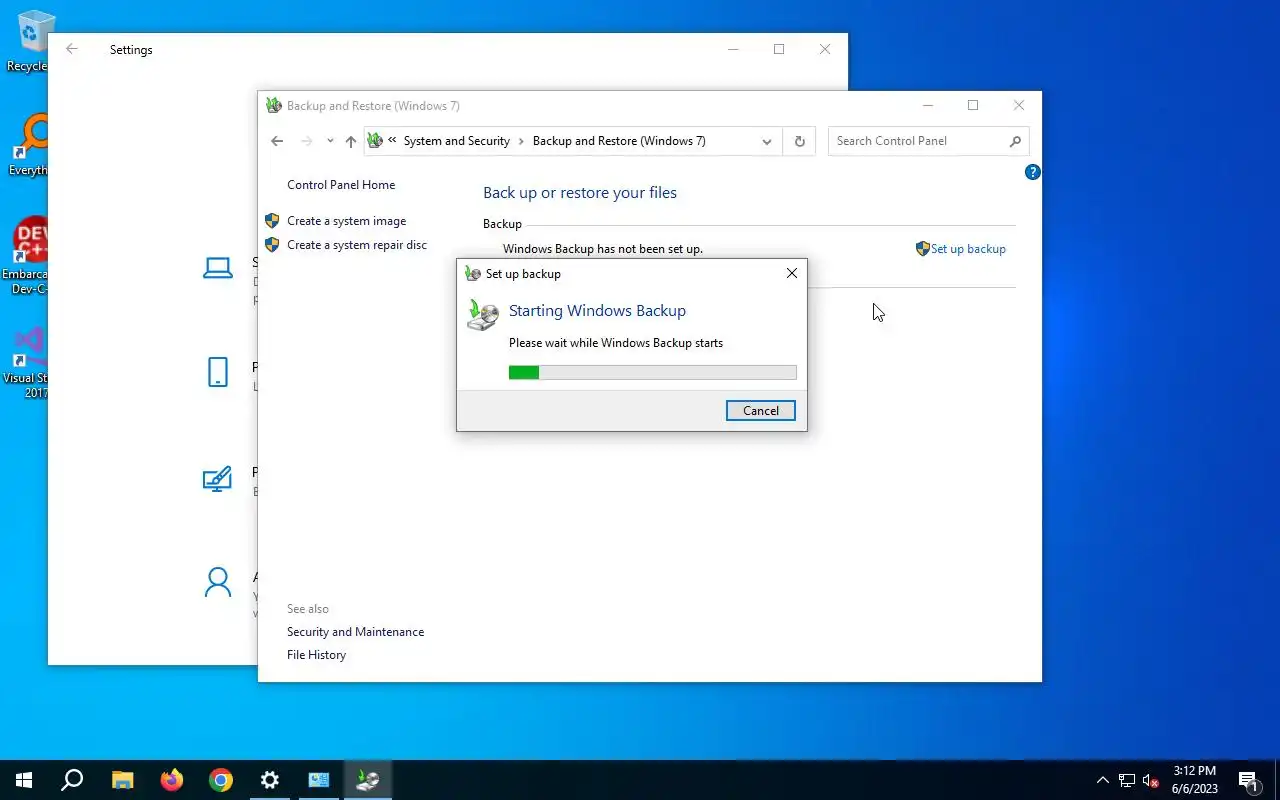This screenshot has width=1280, height=800.
Task: Select System and Security breadcrumb
Action: tap(456, 141)
